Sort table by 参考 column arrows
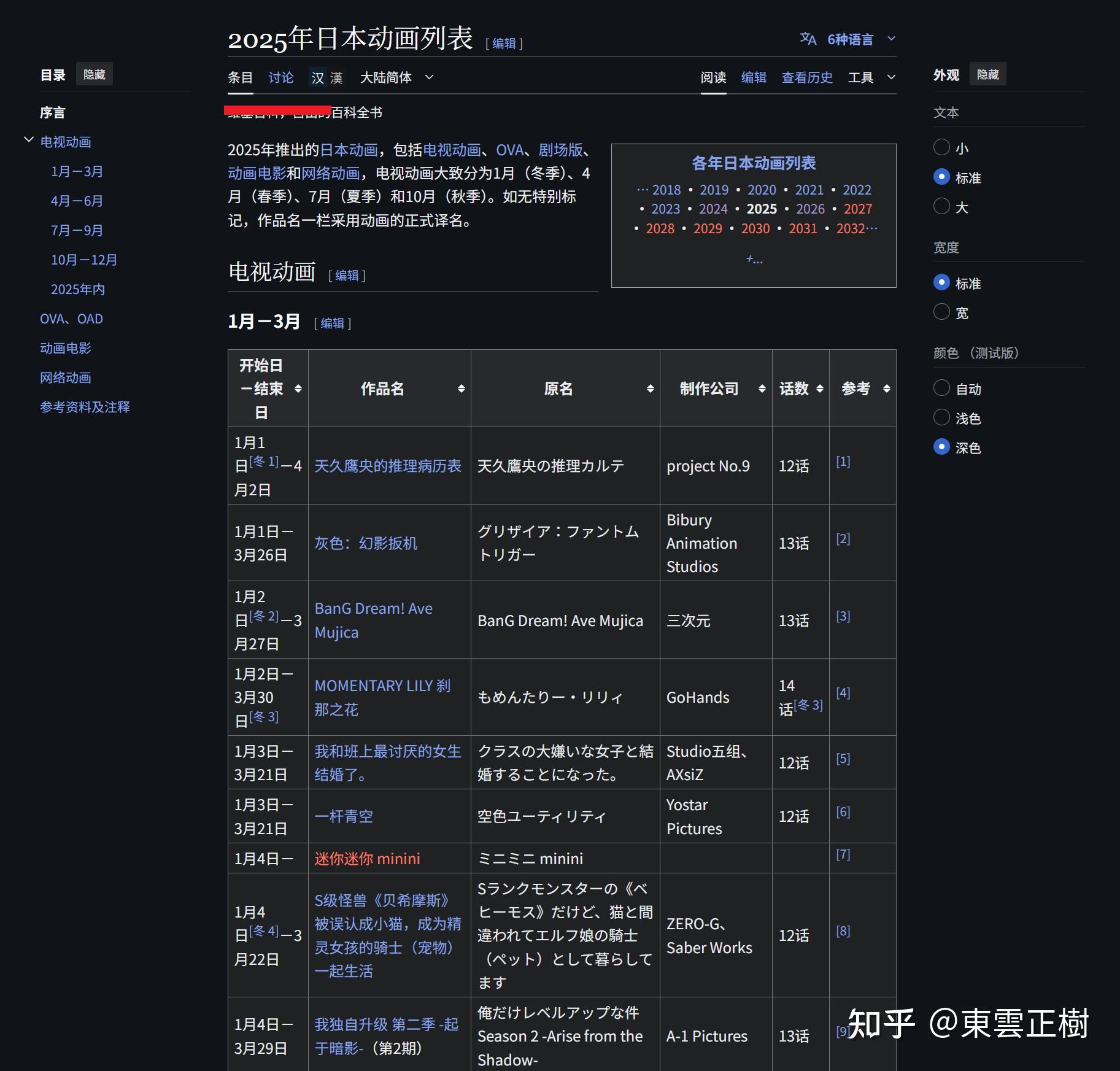 tap(887, 389)
